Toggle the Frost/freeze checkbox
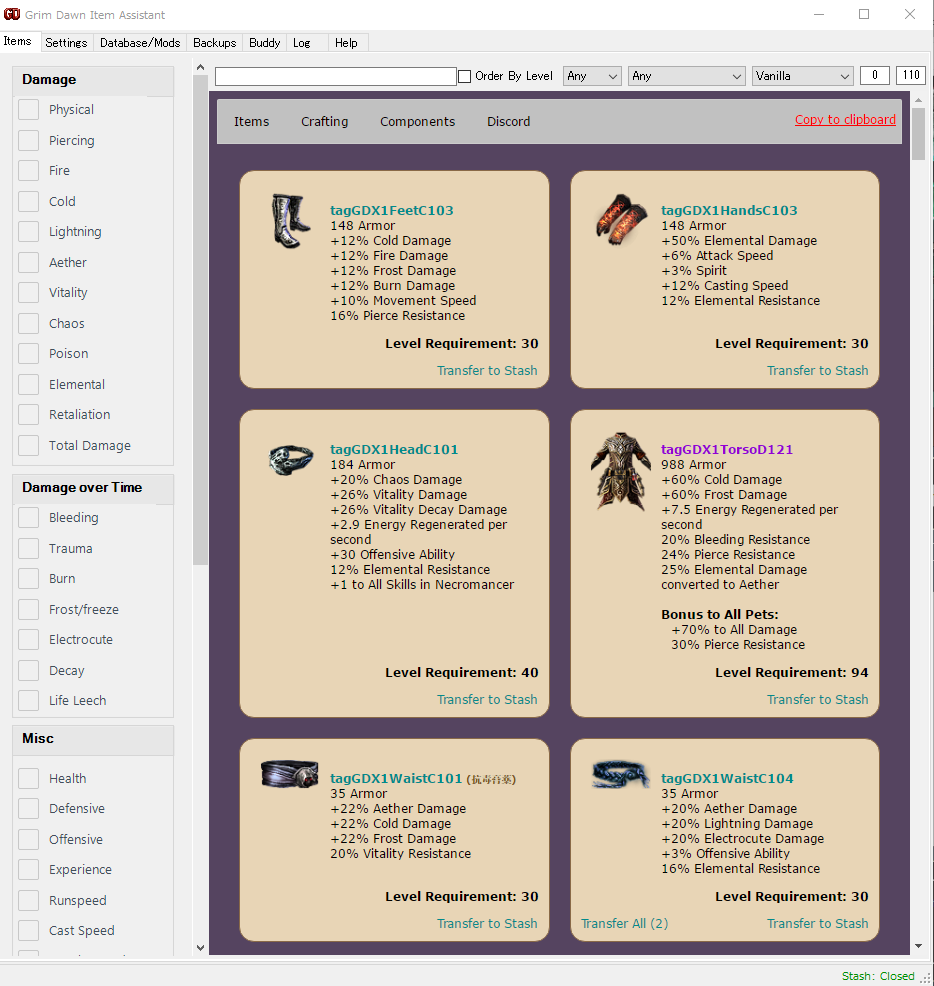 tap(28, 609)
